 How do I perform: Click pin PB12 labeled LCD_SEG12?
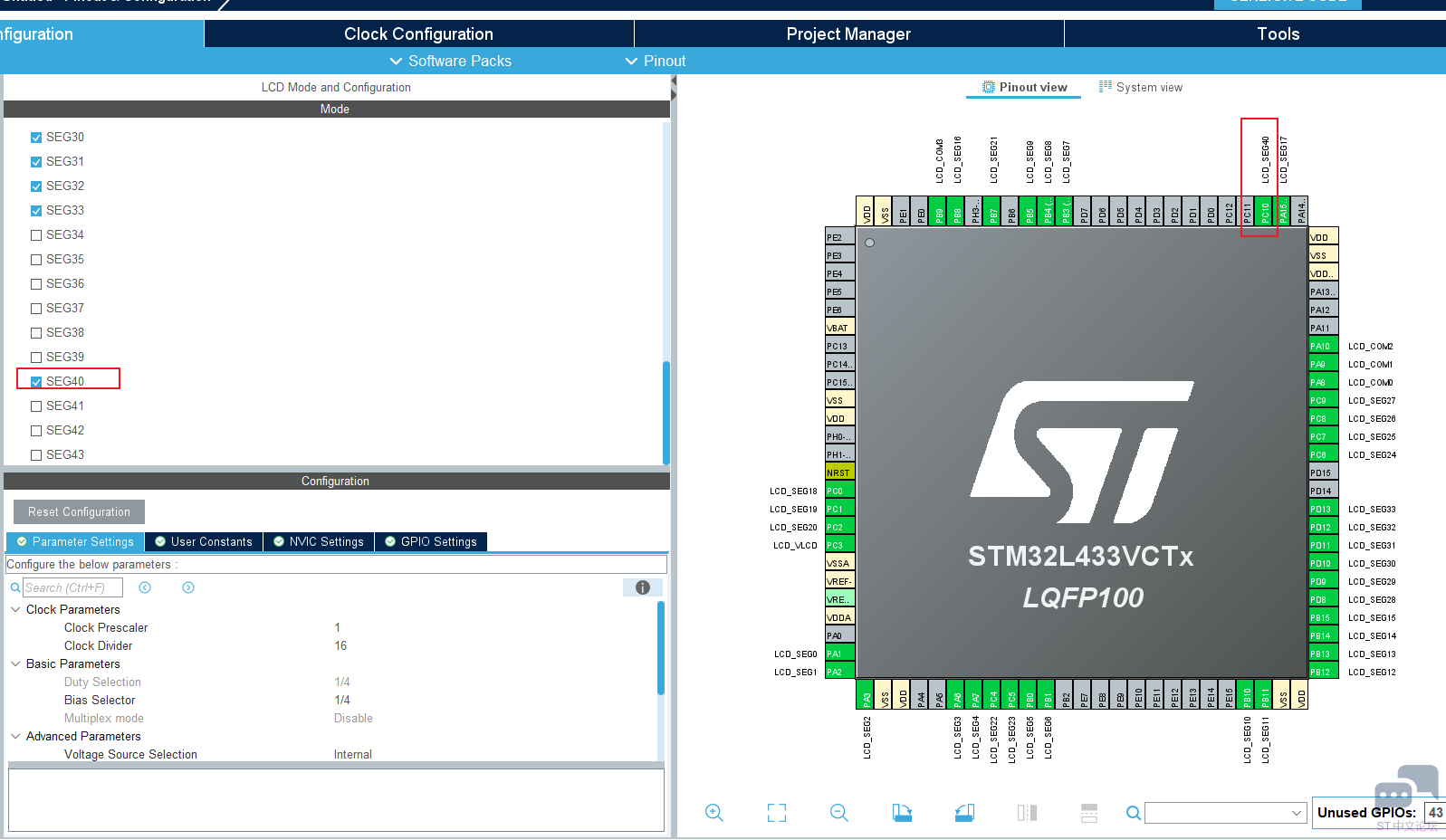coord(1323,672)
